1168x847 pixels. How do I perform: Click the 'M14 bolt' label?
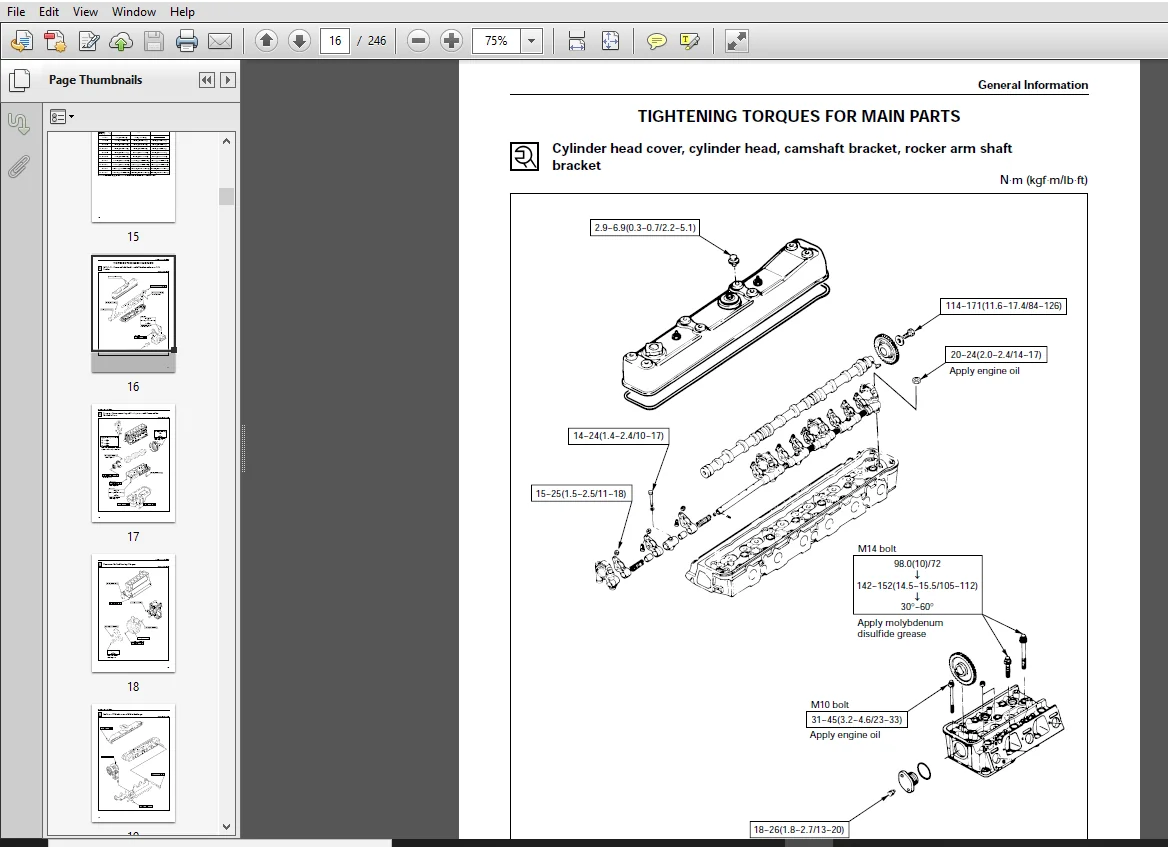click(x=877, y=548)
